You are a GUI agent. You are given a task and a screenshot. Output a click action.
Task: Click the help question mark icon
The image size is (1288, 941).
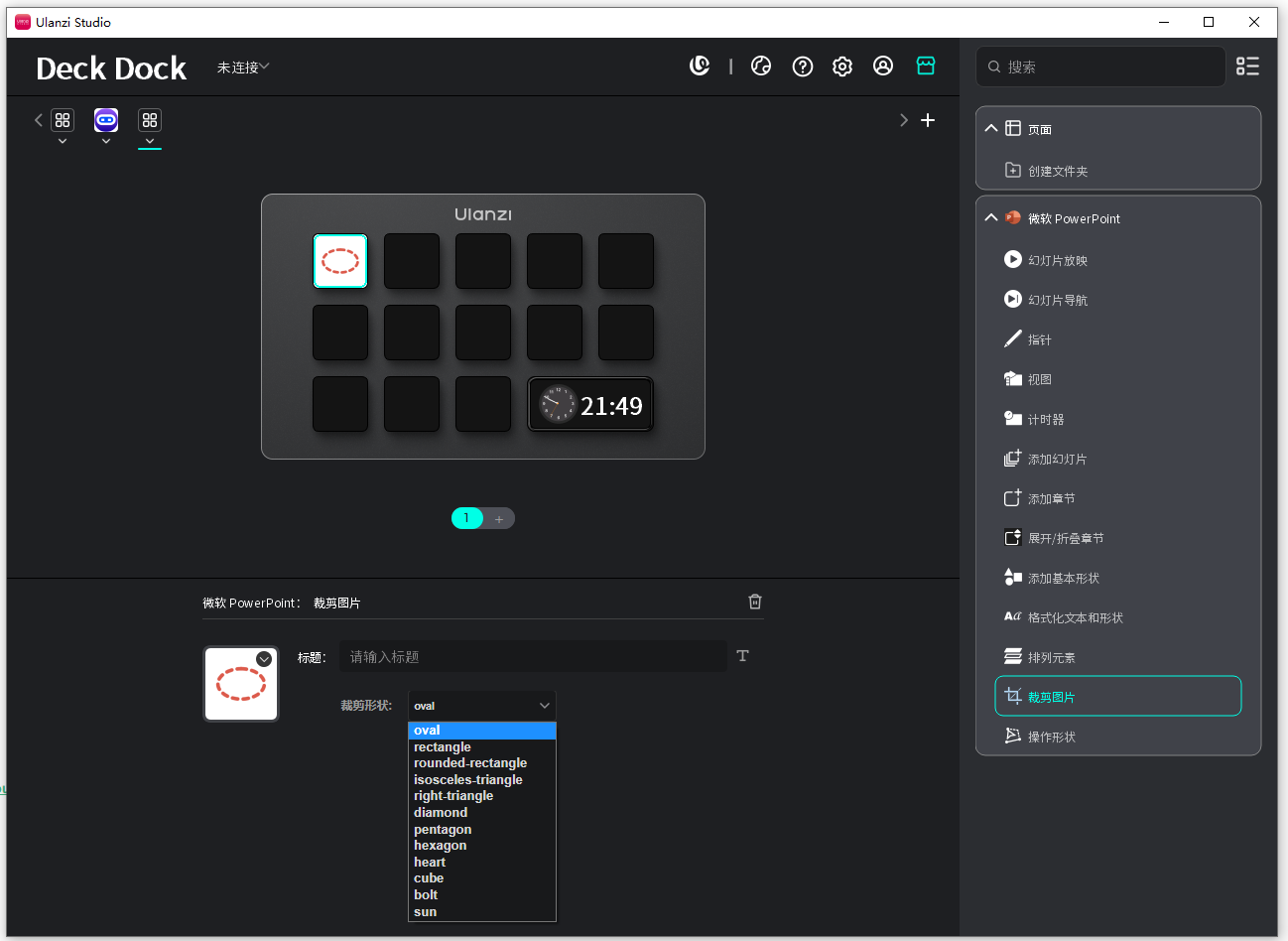click(803, 67)
